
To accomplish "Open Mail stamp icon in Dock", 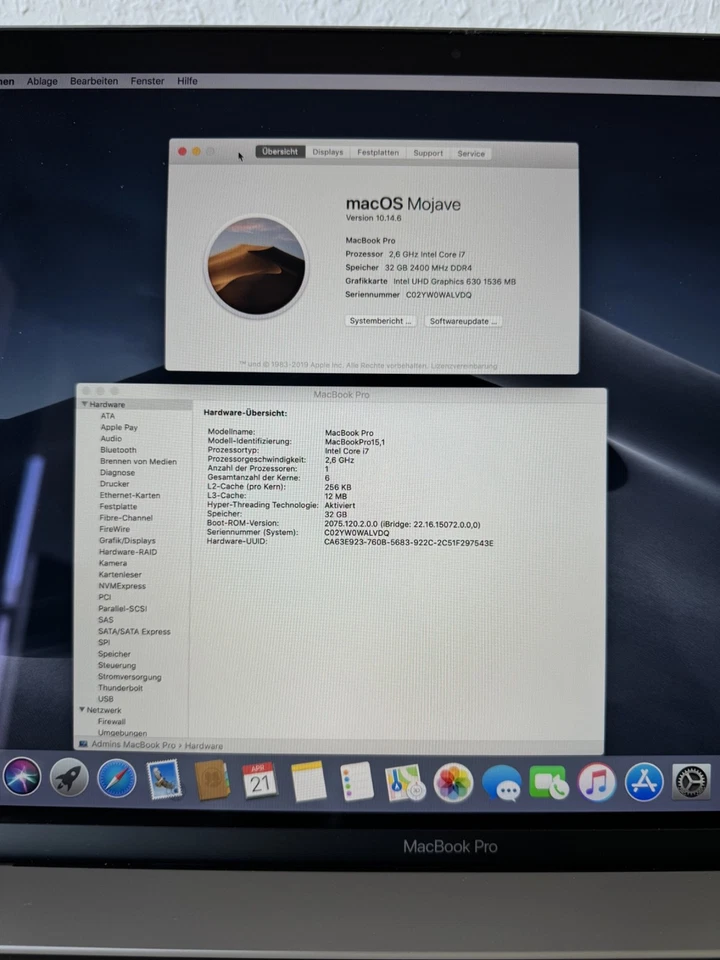I will (164, 779).
